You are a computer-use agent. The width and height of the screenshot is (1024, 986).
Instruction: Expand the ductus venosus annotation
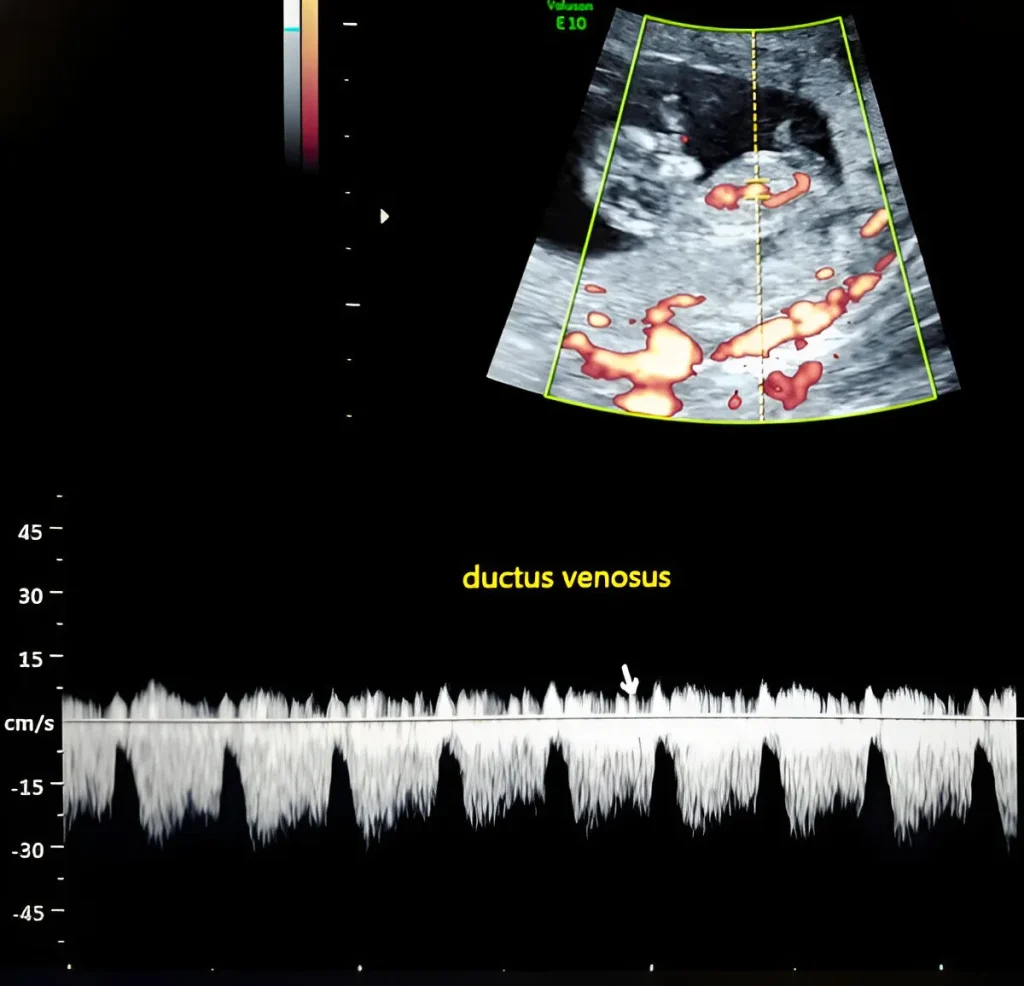[566, 578]
